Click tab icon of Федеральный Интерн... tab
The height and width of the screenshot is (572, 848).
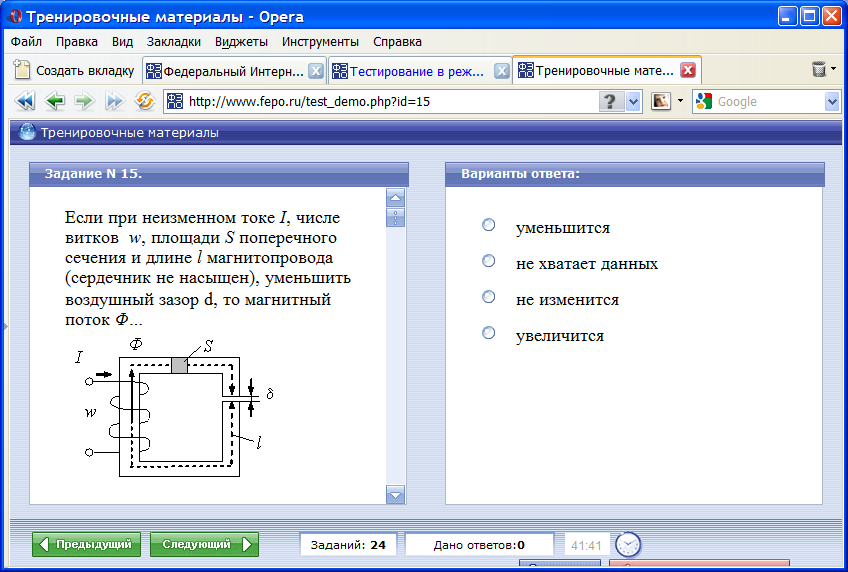coord(154,71)
